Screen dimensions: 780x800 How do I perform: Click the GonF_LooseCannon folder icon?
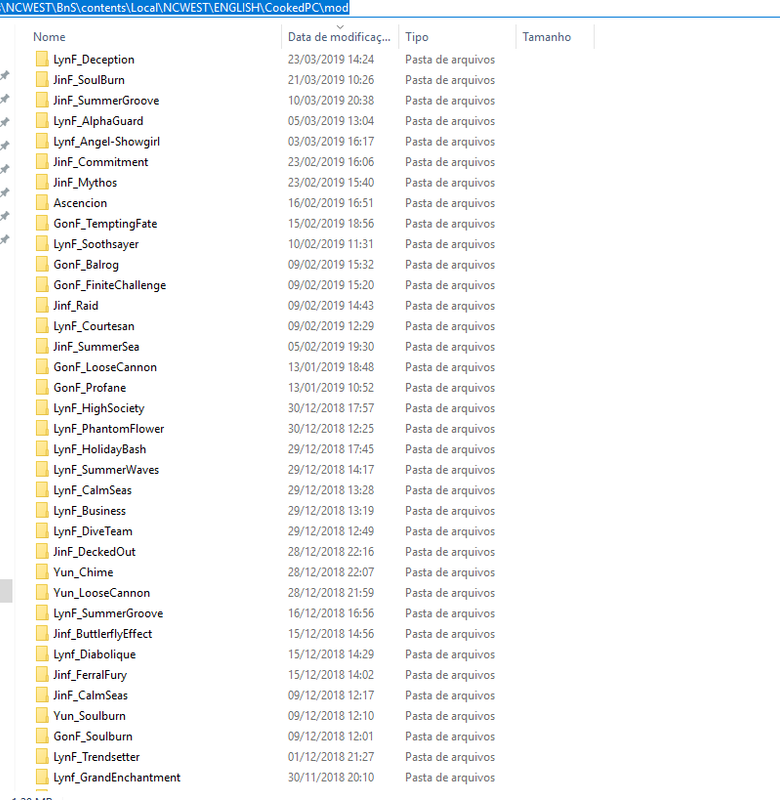pos(42,367)
